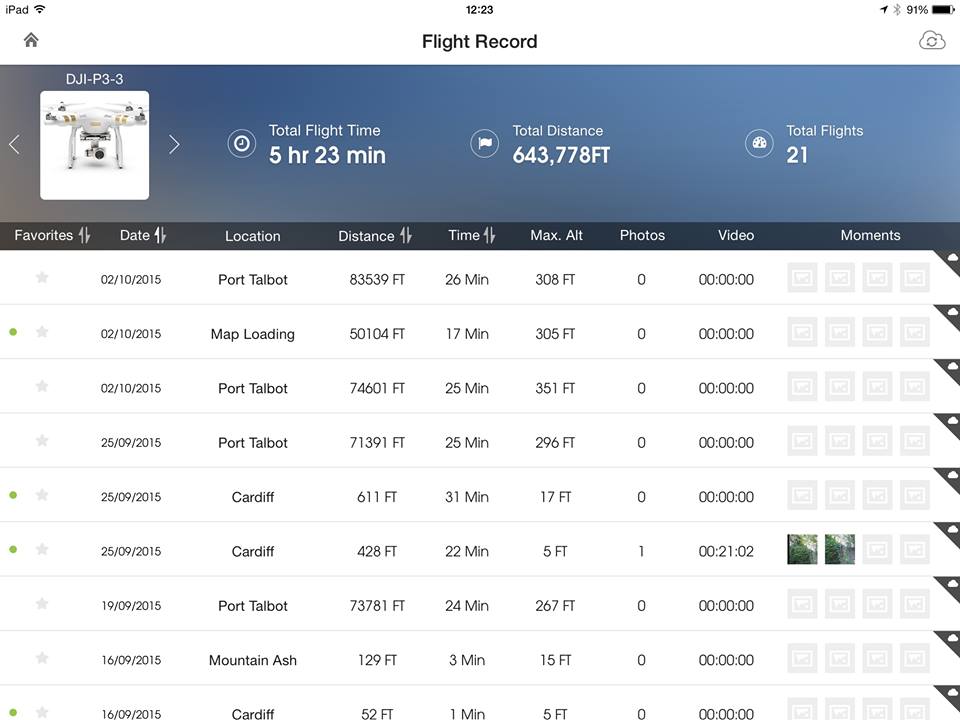This screenshot has height=720, width=960.
Task: Tap the Flight Record title
Action: (479, 42)
